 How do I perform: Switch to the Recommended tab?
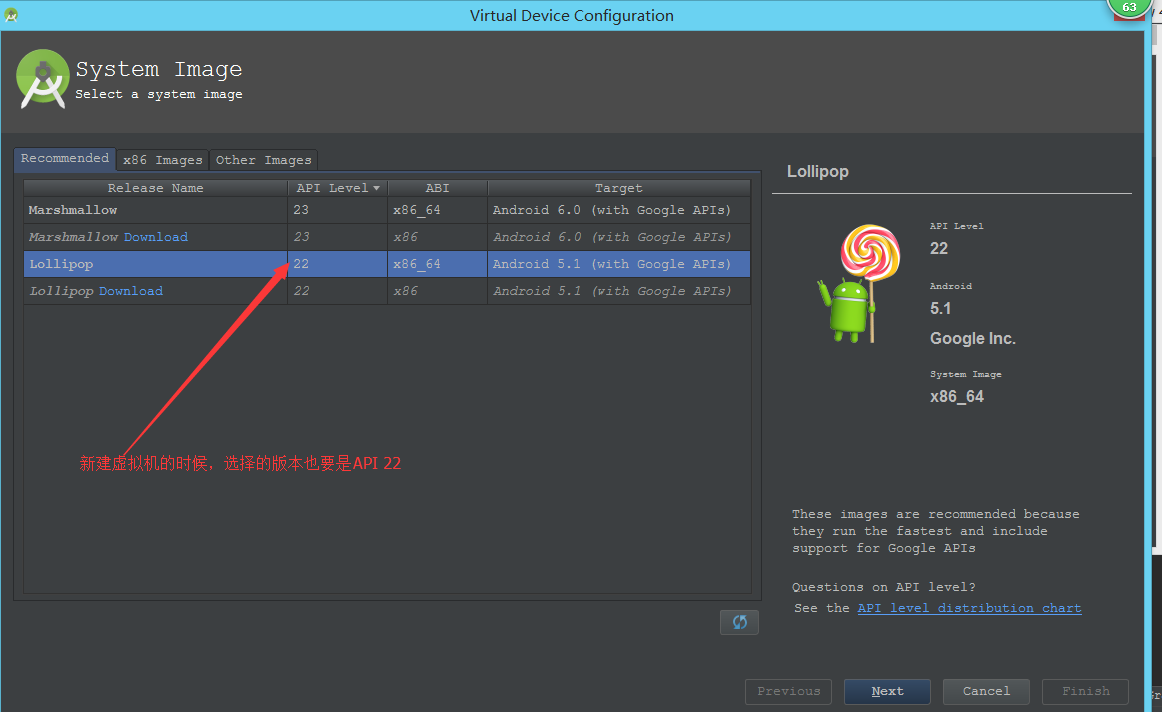[64, 159]
